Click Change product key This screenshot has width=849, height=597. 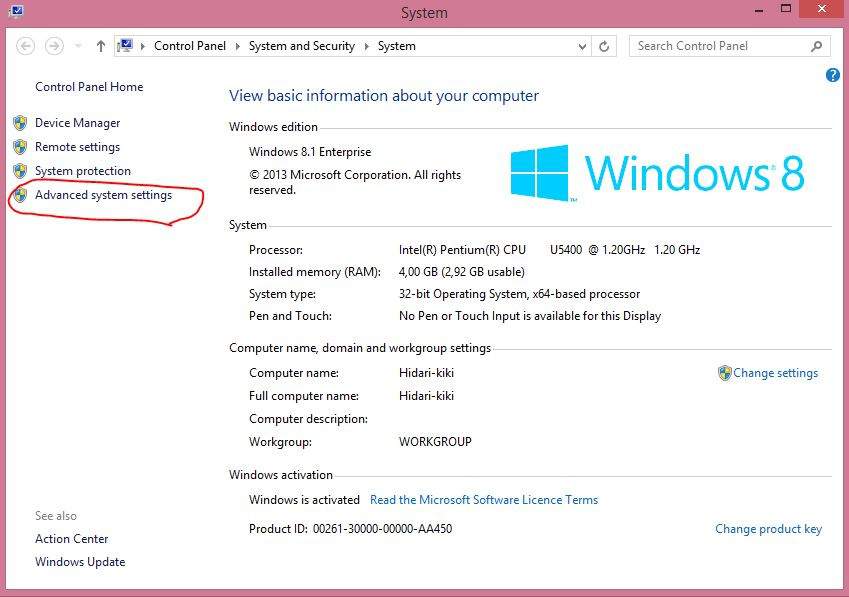(x=768, y=528)
